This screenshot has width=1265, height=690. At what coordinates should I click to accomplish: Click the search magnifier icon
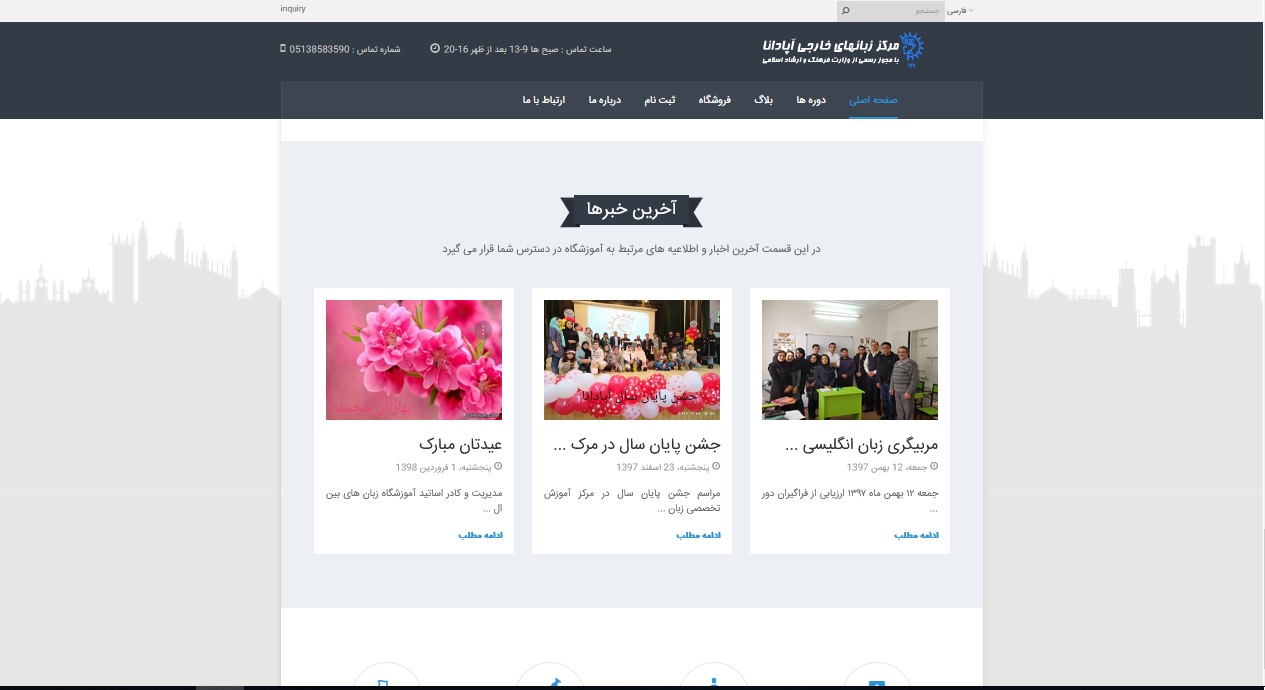[x=845, y=11]
